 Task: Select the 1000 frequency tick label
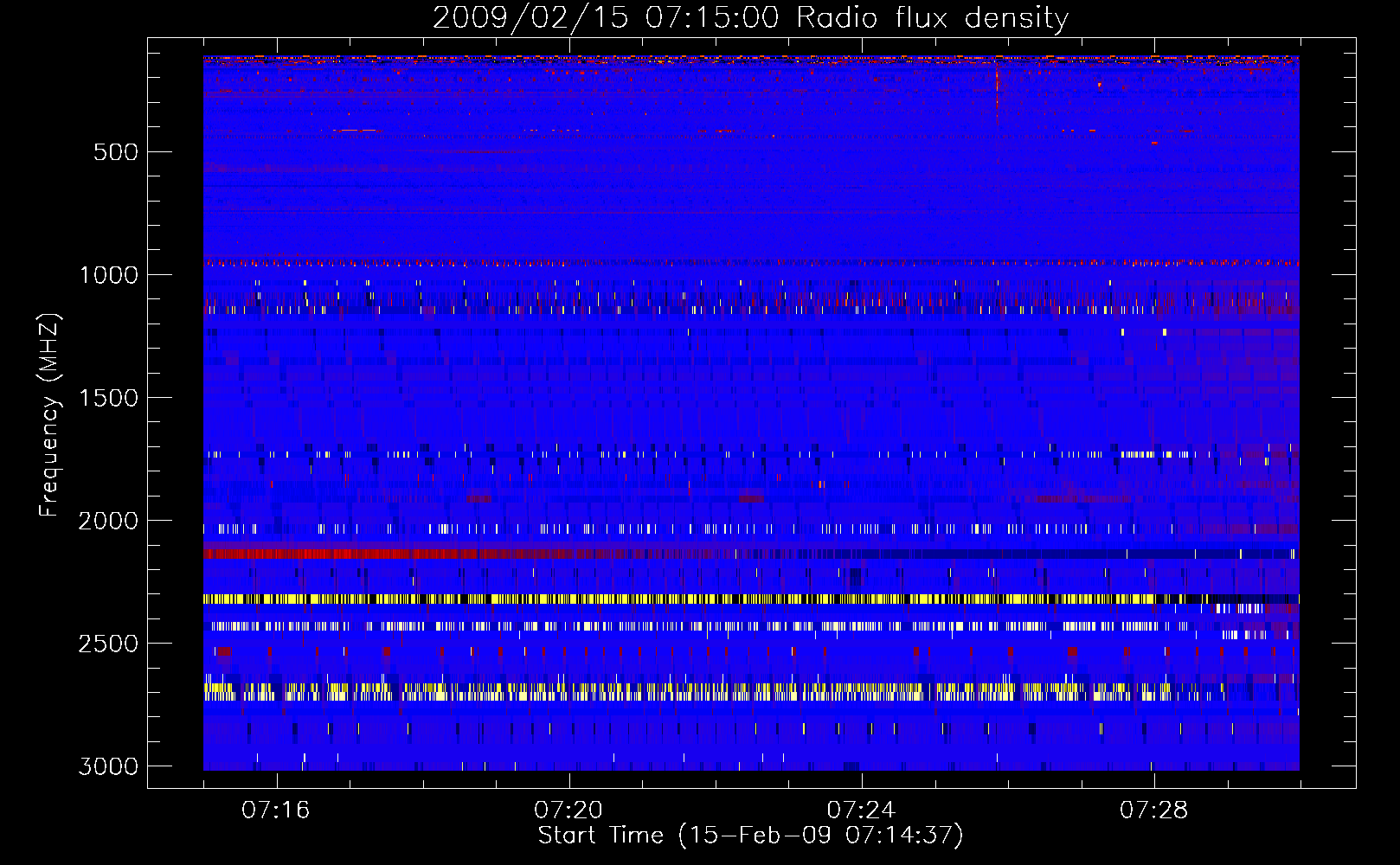[108, 275]
